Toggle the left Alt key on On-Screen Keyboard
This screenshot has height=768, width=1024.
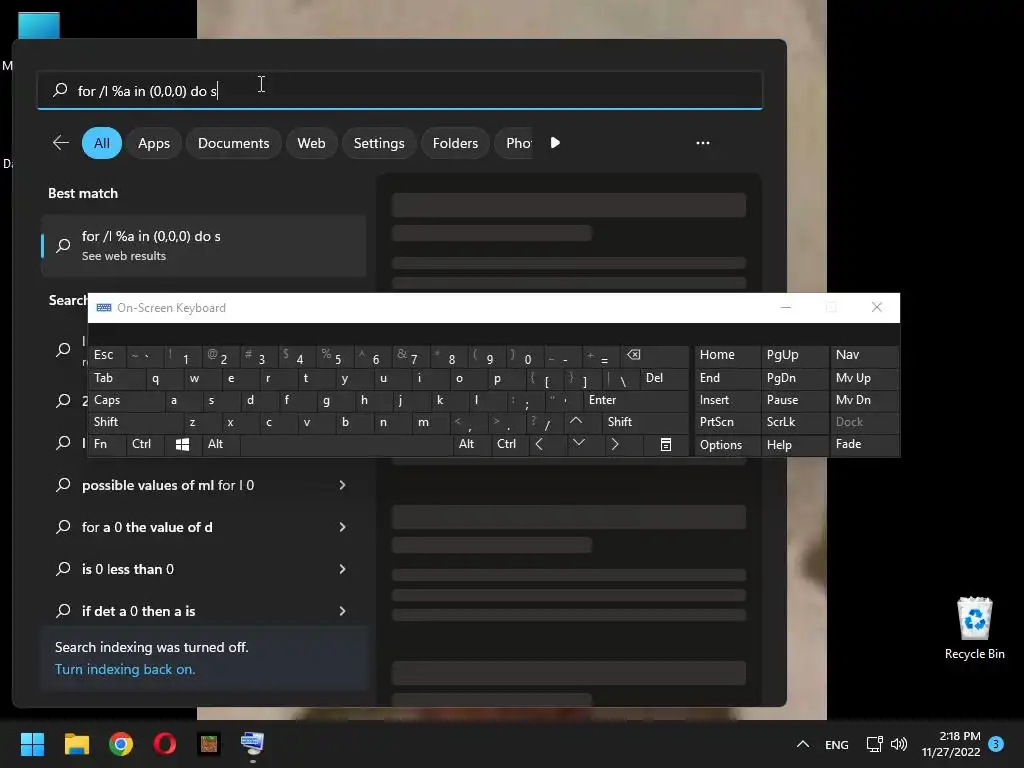coord(221,445)
